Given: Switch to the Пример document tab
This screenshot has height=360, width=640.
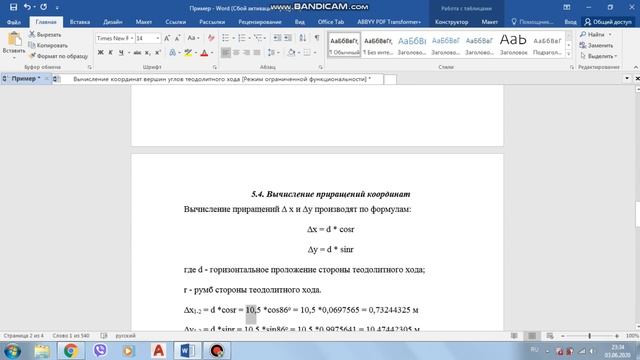Looking at the screenshot, I should 25,79.
